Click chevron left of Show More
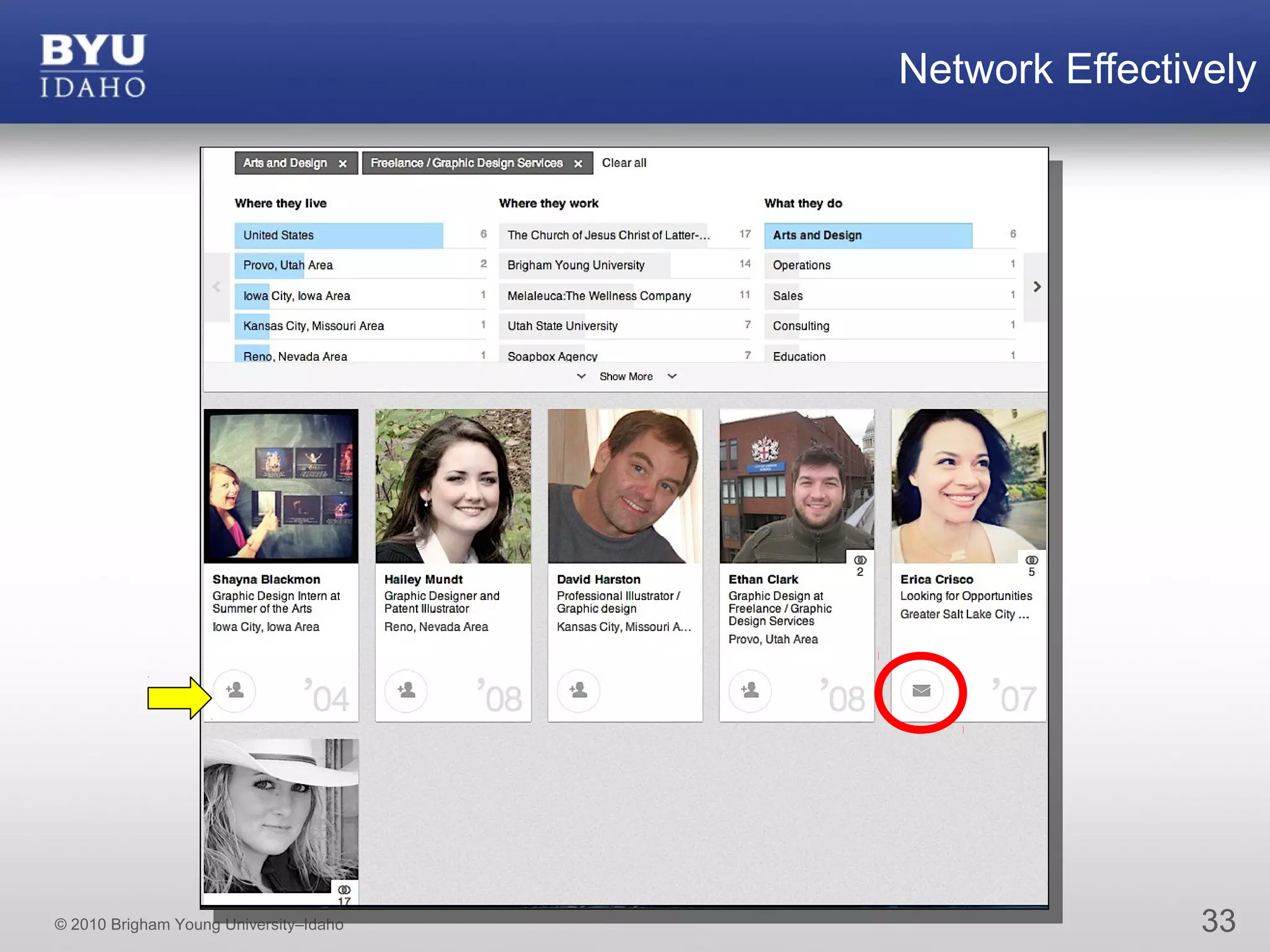 581,376
